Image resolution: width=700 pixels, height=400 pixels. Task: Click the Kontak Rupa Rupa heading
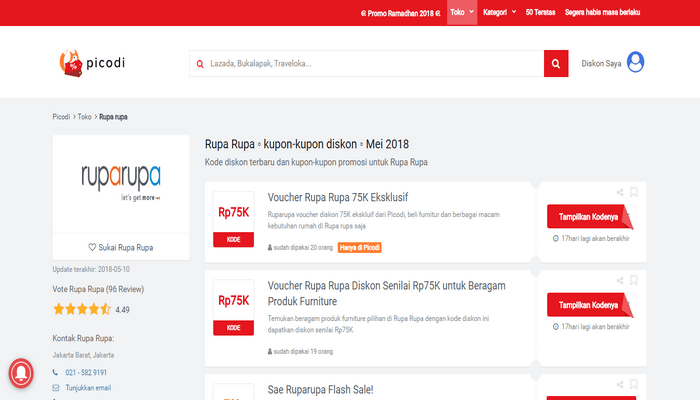(x=83, y=338)
